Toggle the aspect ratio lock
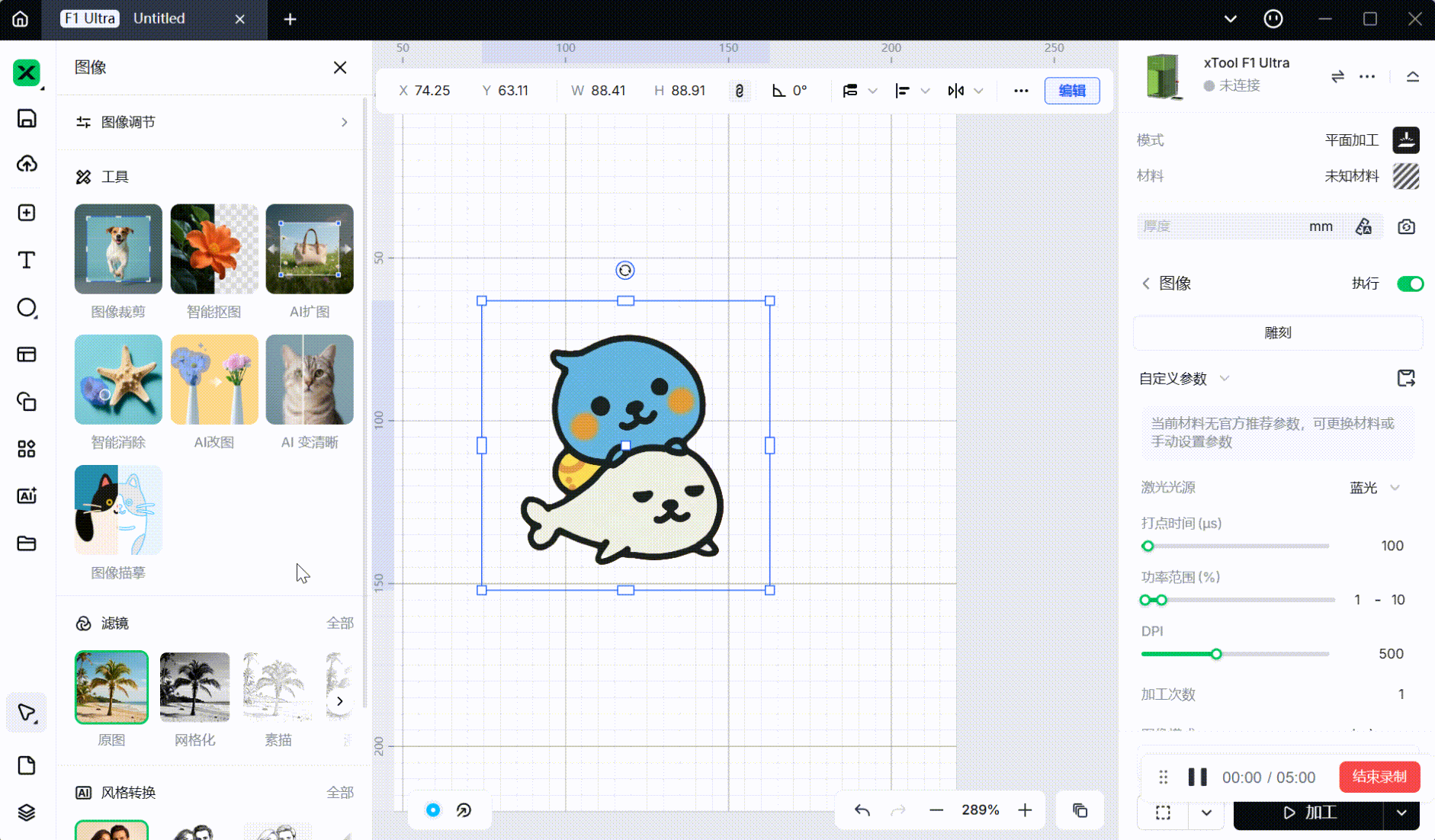The height and width of the screenshot is (840, 1435). pos(739,91)
